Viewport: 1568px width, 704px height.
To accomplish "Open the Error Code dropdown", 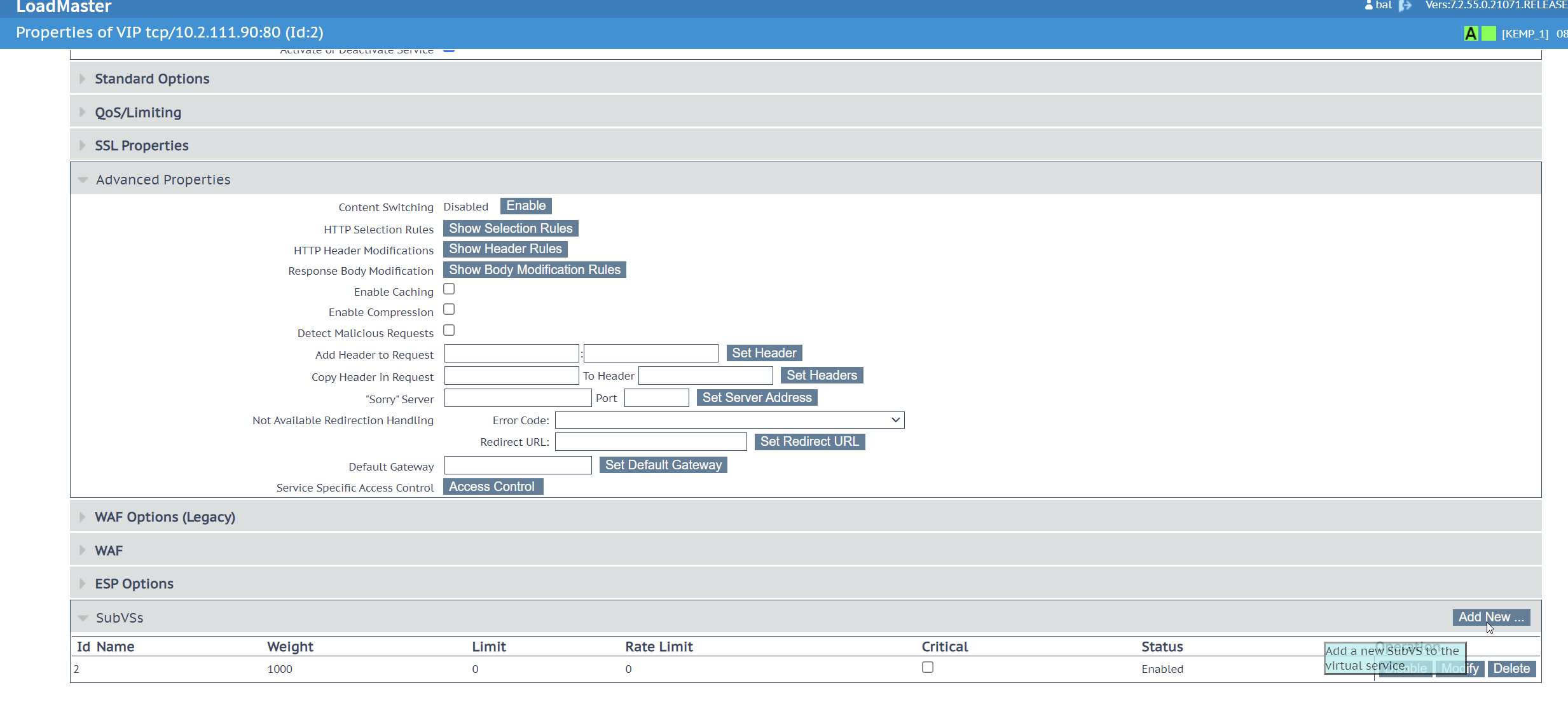I will coord(729,420).
